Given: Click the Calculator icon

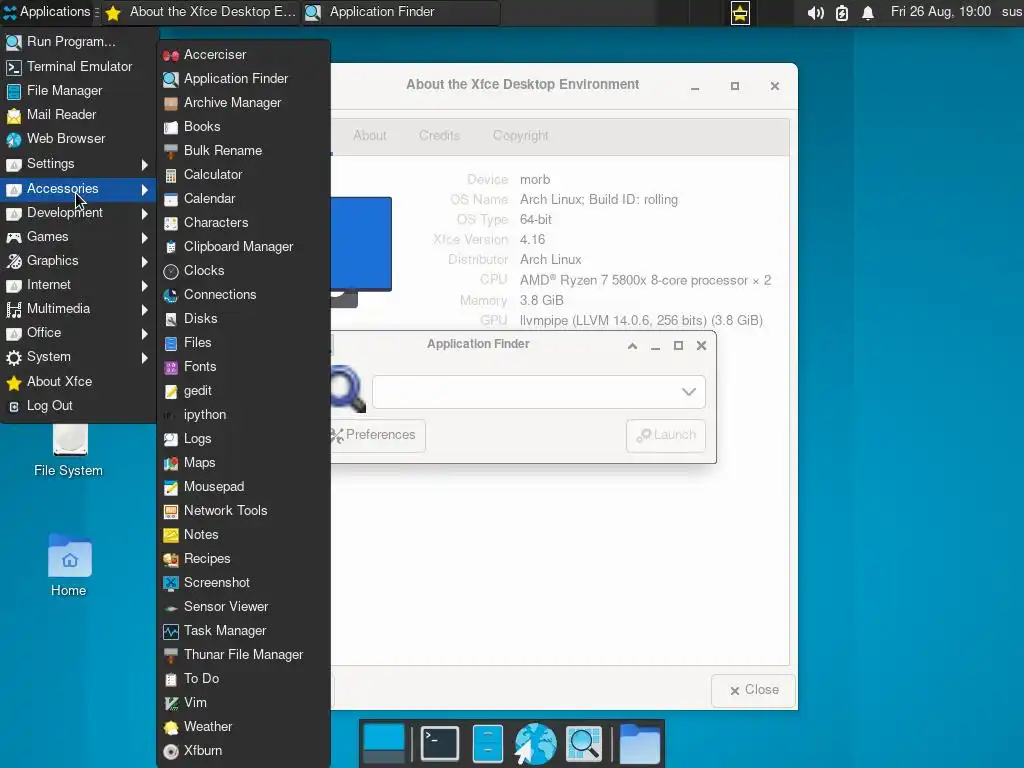Looking at the screenshot, I should click(x=170, y=175).
